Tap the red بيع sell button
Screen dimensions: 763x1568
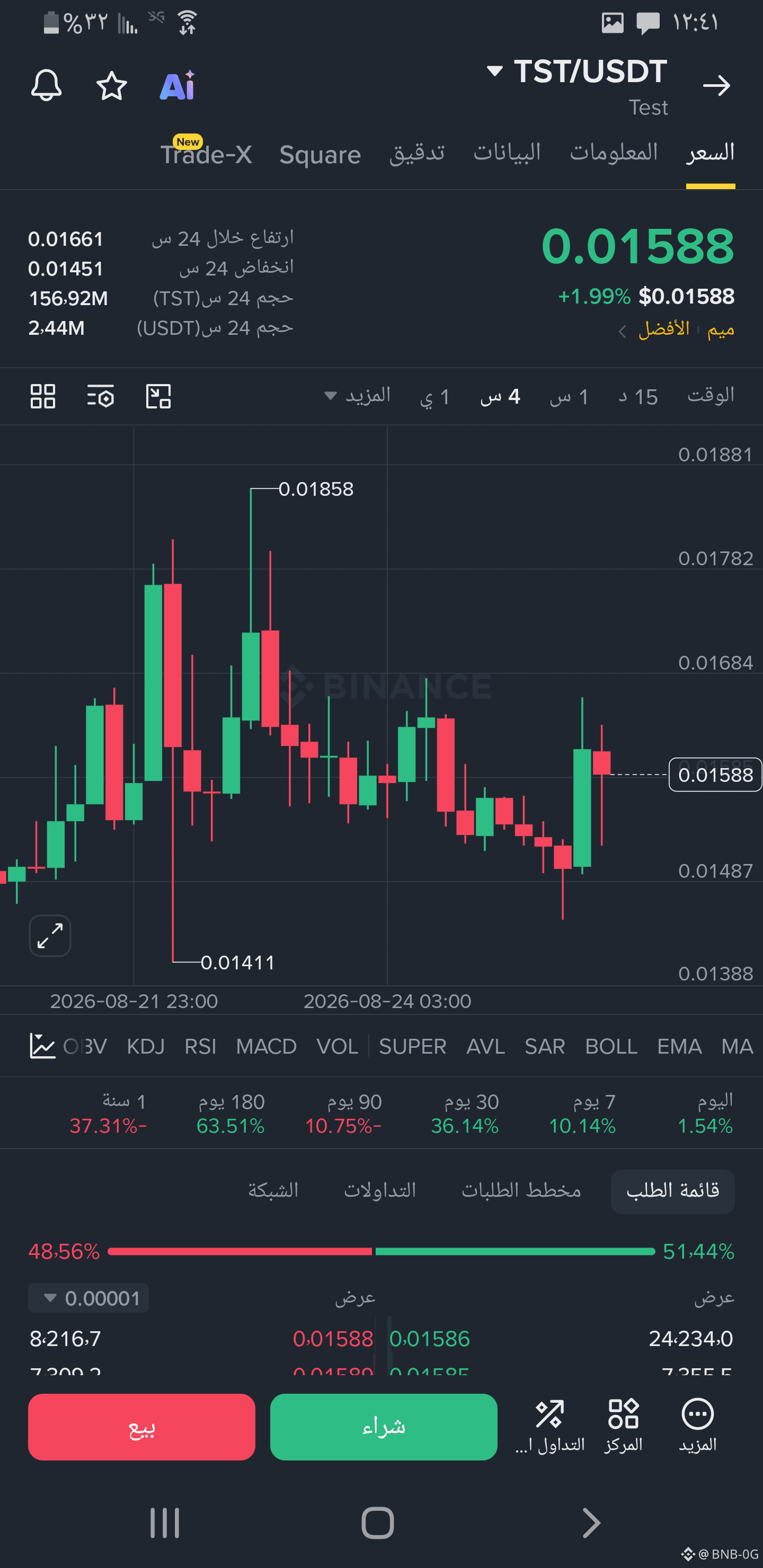point(141,1427)
